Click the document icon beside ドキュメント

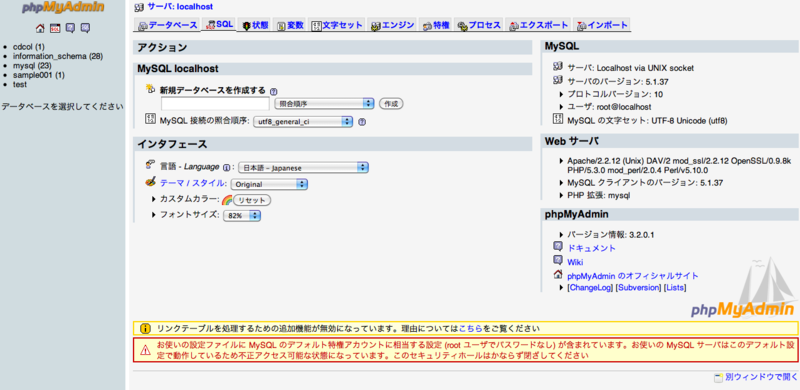click(558, 247)
